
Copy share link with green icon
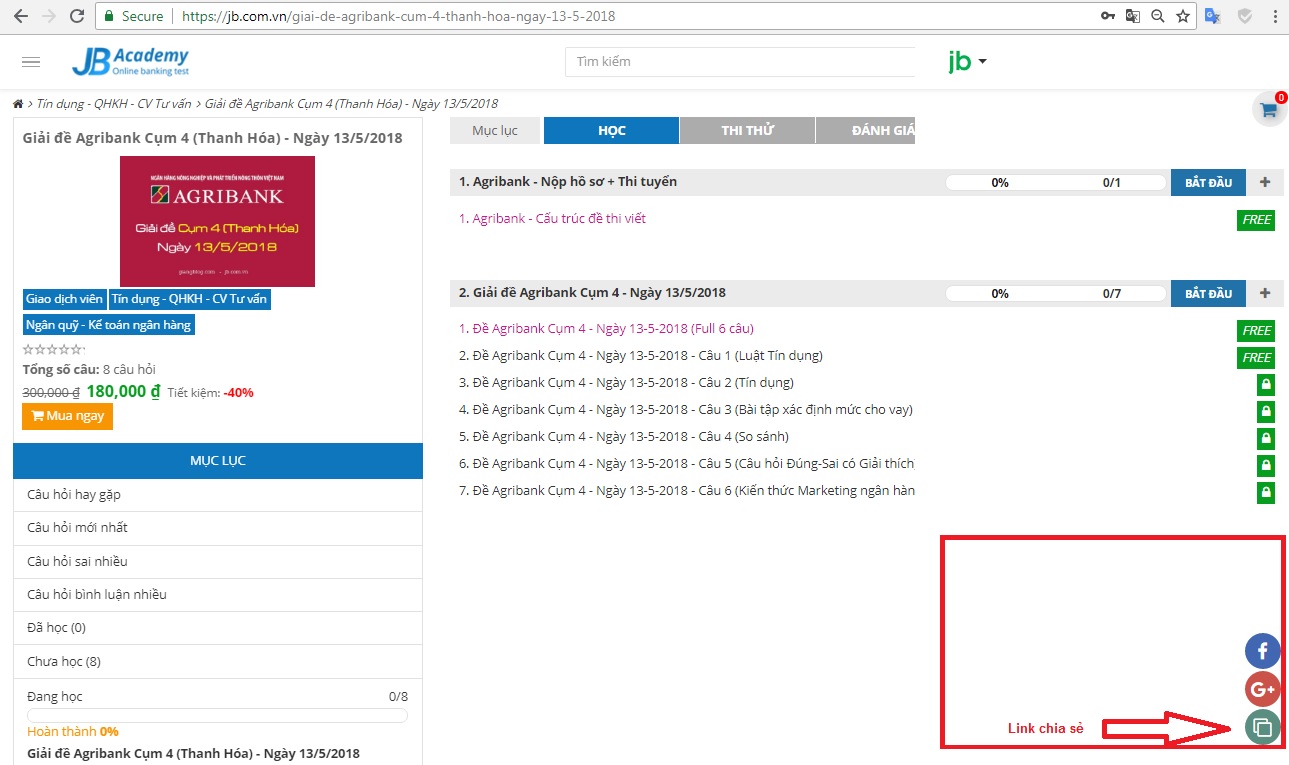tap(1262, 727)
